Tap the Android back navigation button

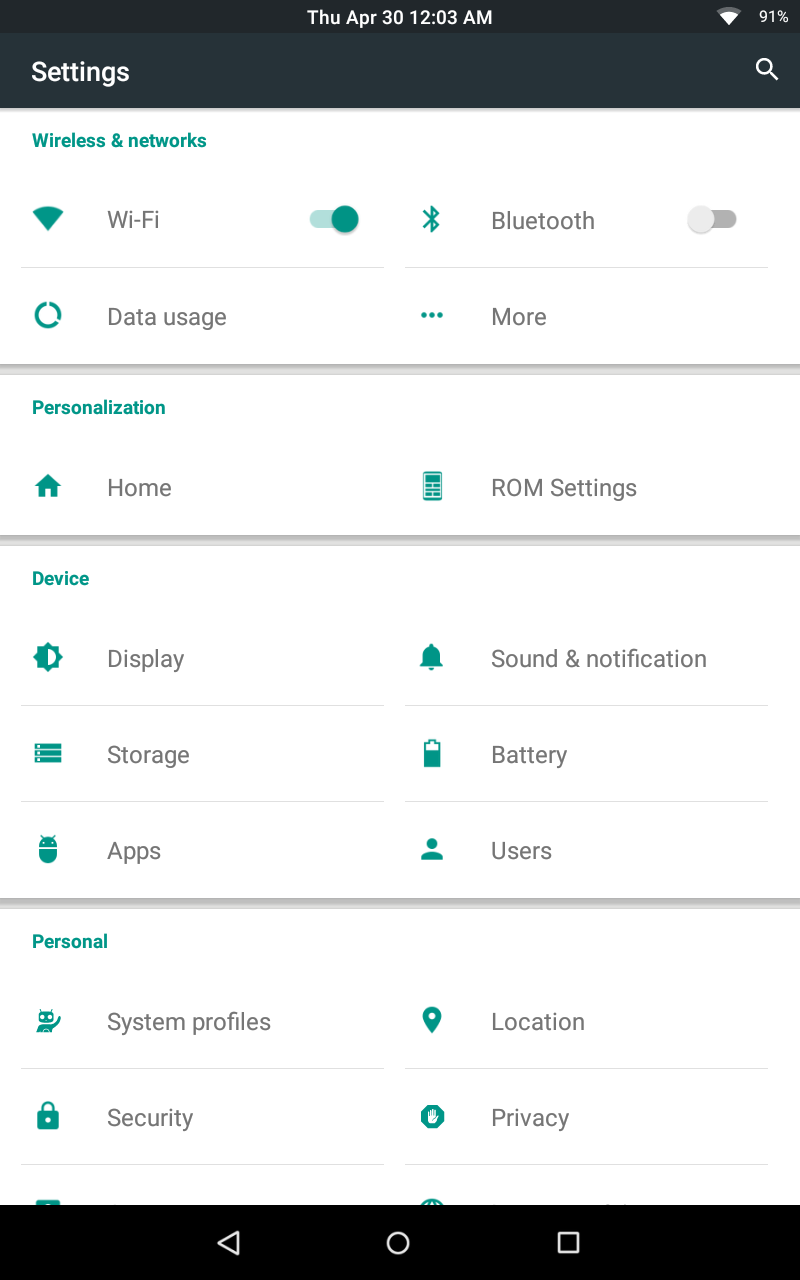[x=229, y=1242]
